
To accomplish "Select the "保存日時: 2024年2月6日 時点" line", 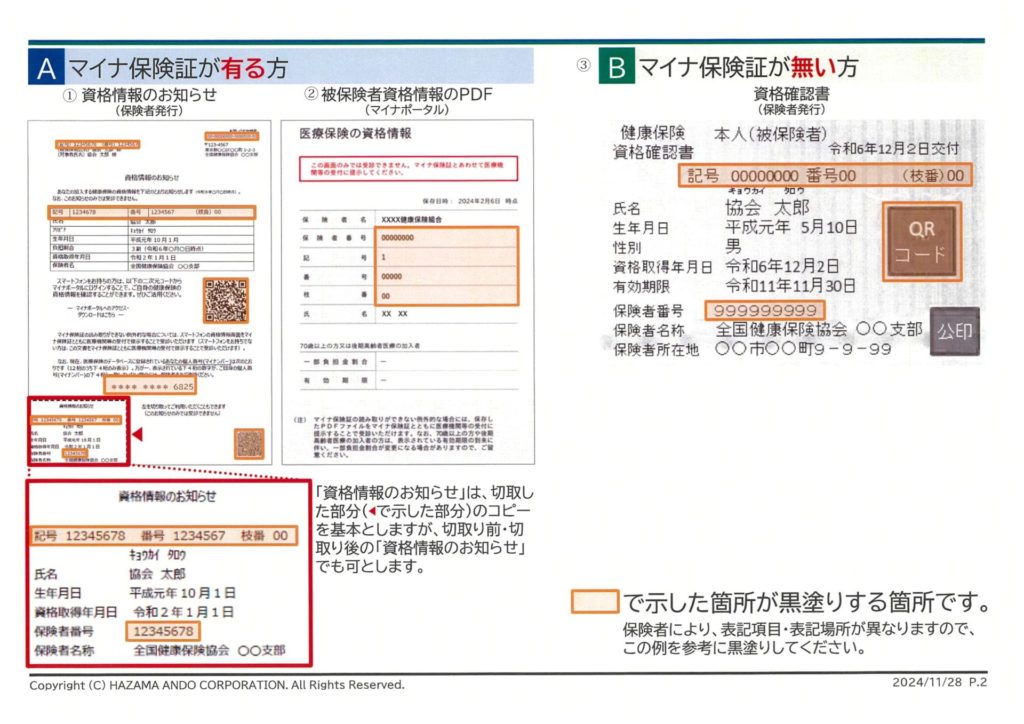I will 470,201.
